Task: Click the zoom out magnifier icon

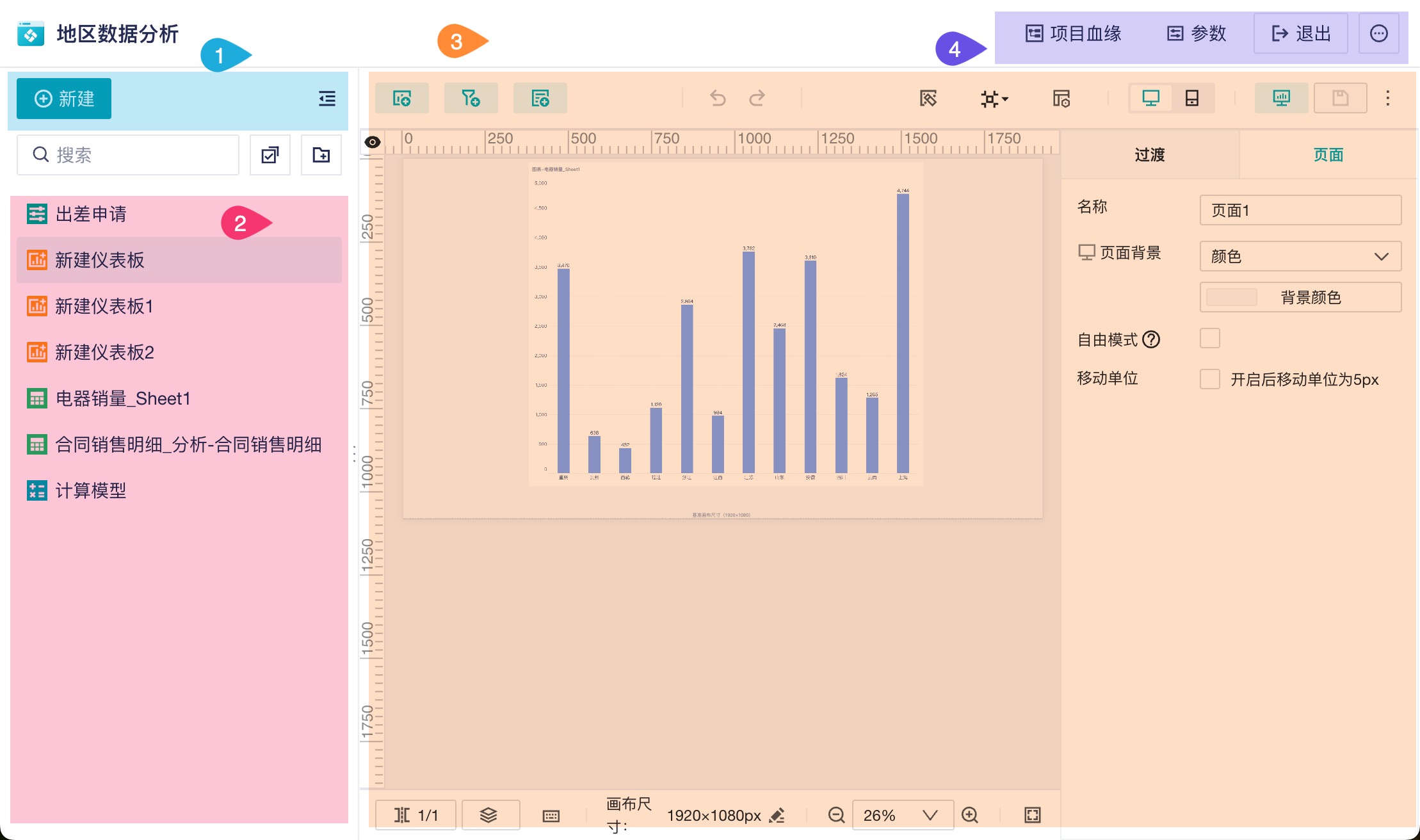Action: [x=836, y=815]
